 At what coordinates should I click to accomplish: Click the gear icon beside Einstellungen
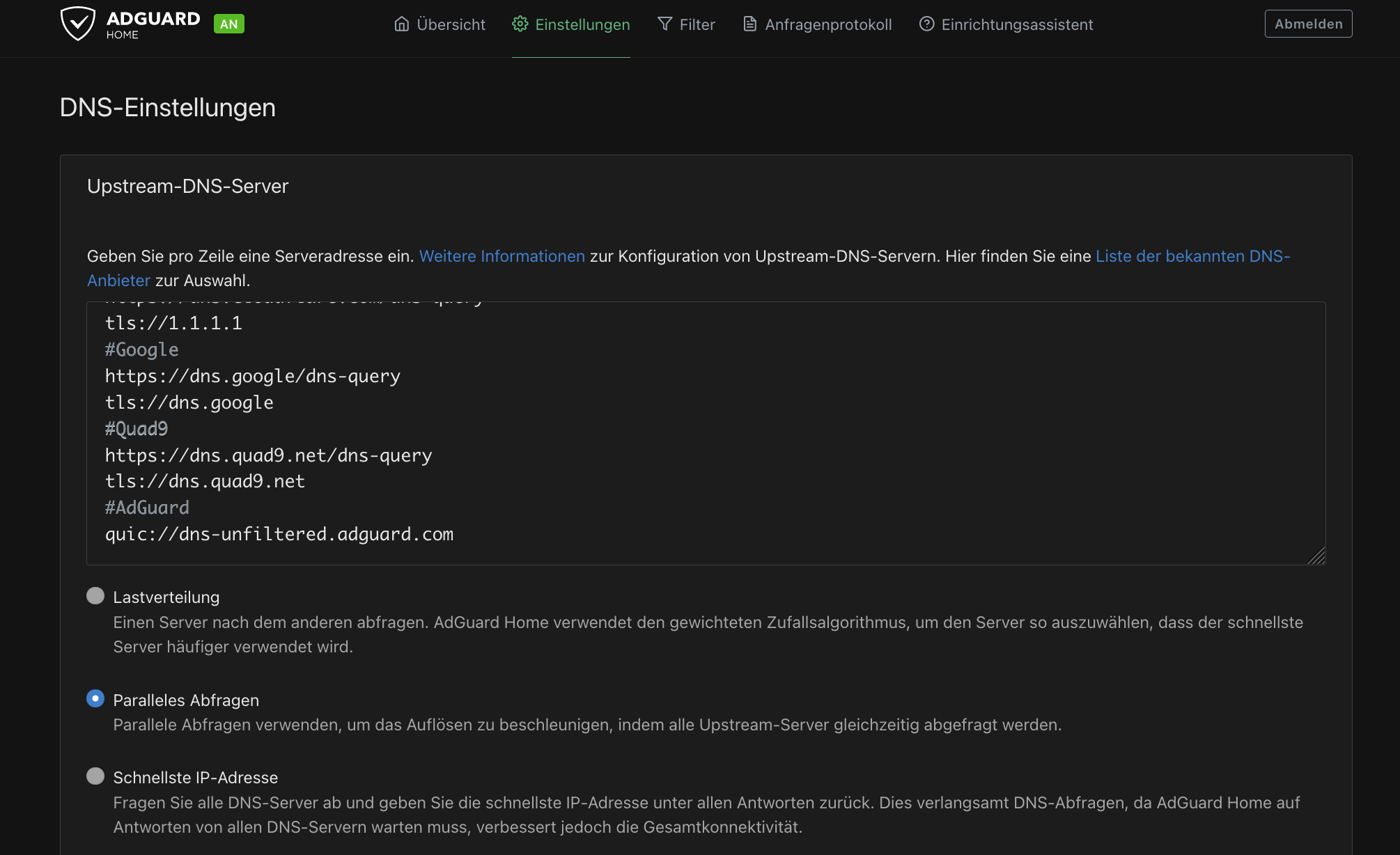click(x=520, y=24)
